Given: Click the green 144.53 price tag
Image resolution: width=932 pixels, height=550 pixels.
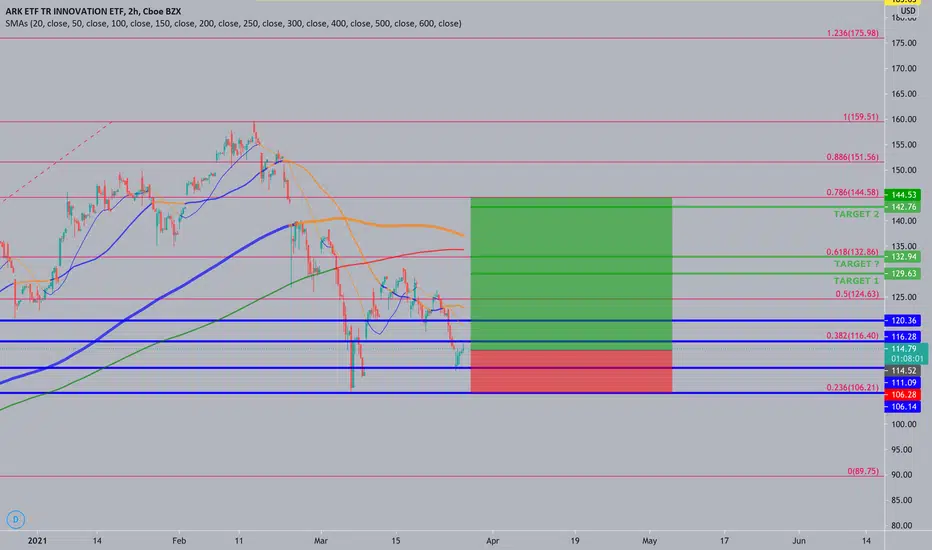Looking at the screenshot, I should (x=902, y=195).
